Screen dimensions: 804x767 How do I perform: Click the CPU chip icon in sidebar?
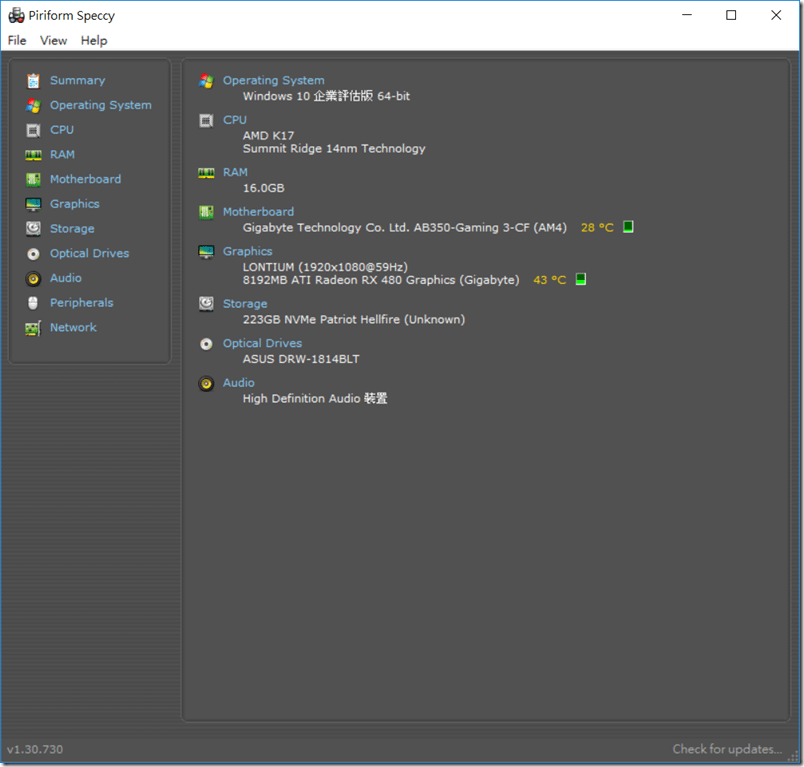point(33,130)
